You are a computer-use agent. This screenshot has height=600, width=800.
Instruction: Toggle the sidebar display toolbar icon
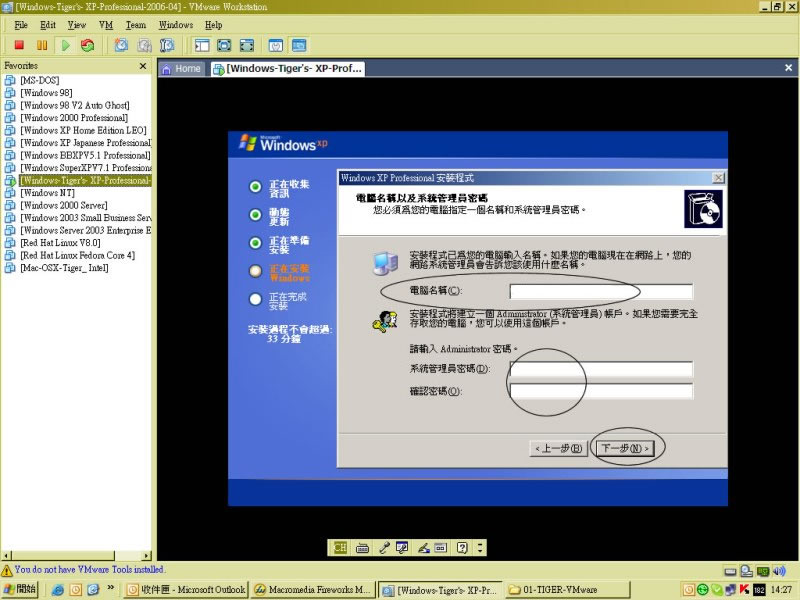[x=202, y=45]
